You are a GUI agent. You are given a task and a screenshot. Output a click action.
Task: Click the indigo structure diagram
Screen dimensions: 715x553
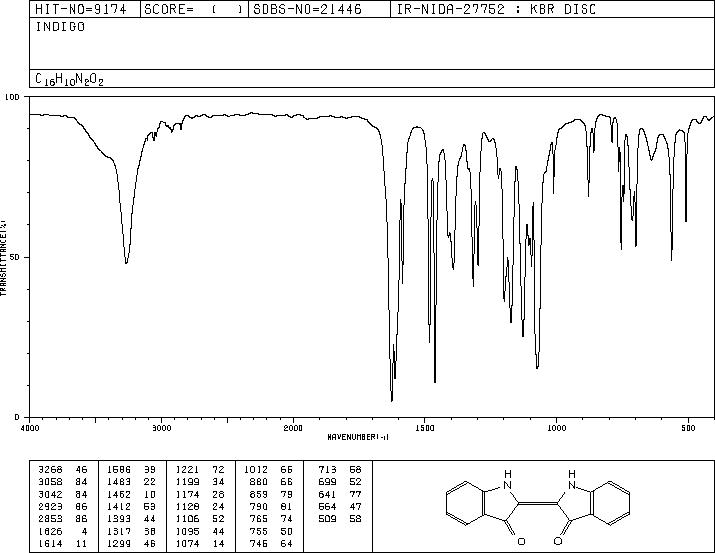pyautogui.click(x=538, y=507)
